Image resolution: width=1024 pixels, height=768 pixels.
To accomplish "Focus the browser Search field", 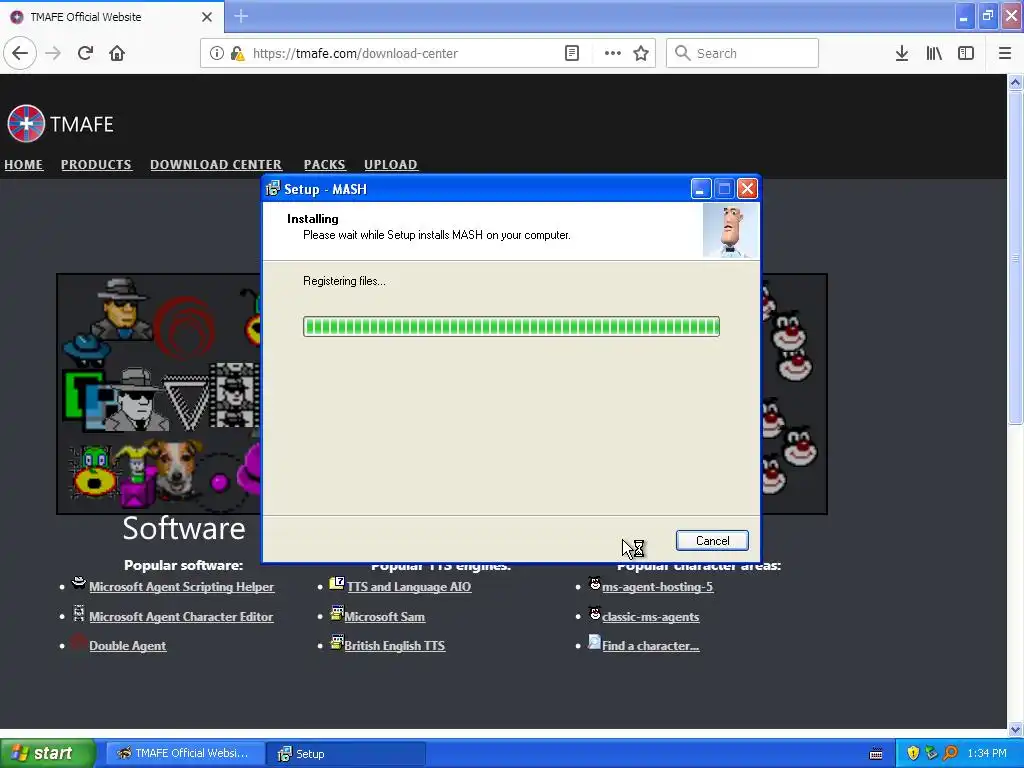I will coord(742,53).
